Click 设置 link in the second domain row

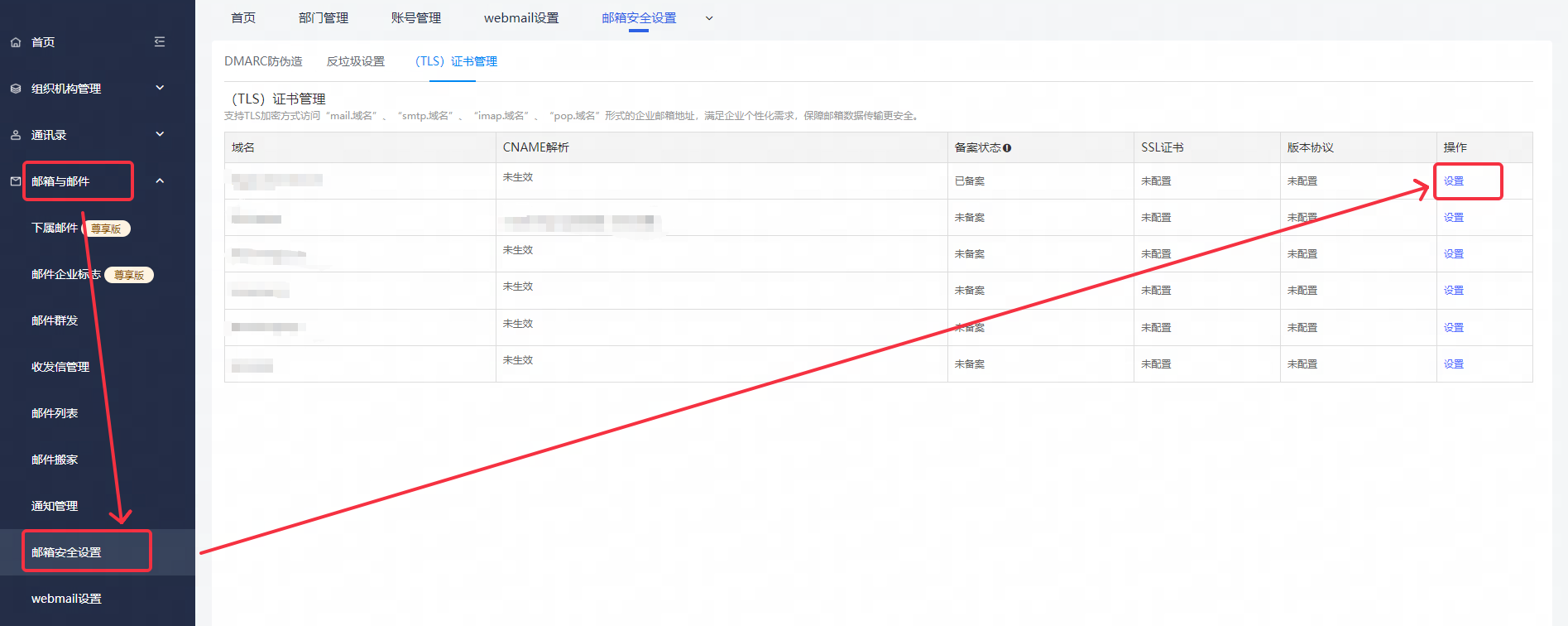click(x=1454, y=218)
